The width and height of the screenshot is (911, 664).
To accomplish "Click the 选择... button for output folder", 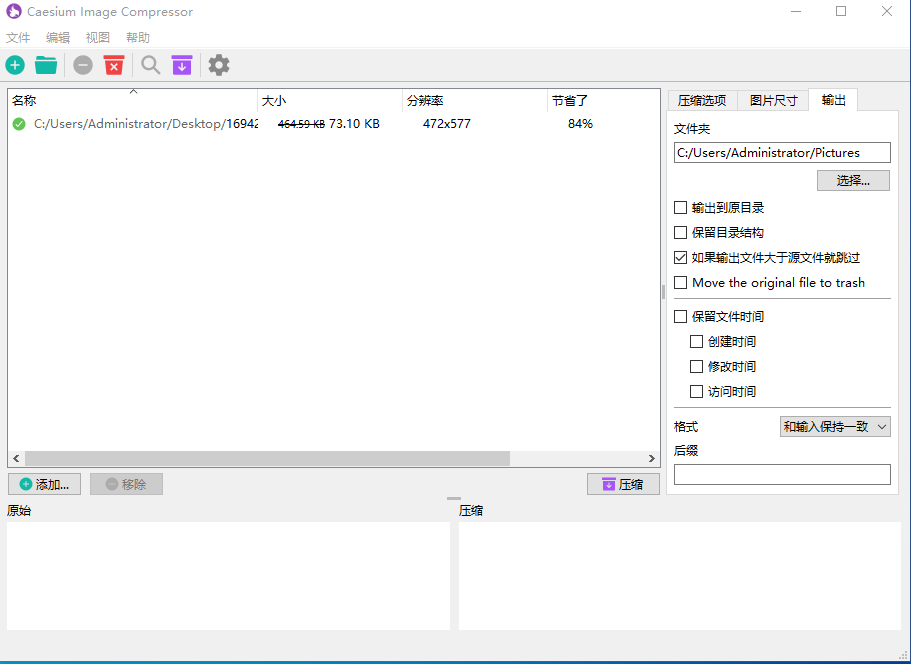I will point(852,180).
